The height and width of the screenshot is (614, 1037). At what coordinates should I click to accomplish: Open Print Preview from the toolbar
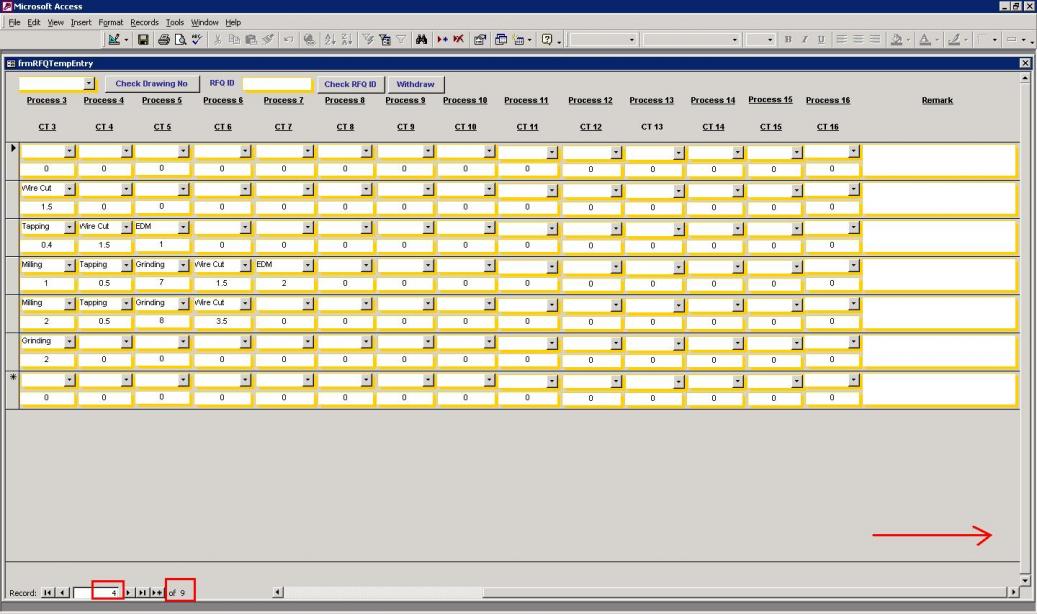click(x=180, y=40)
